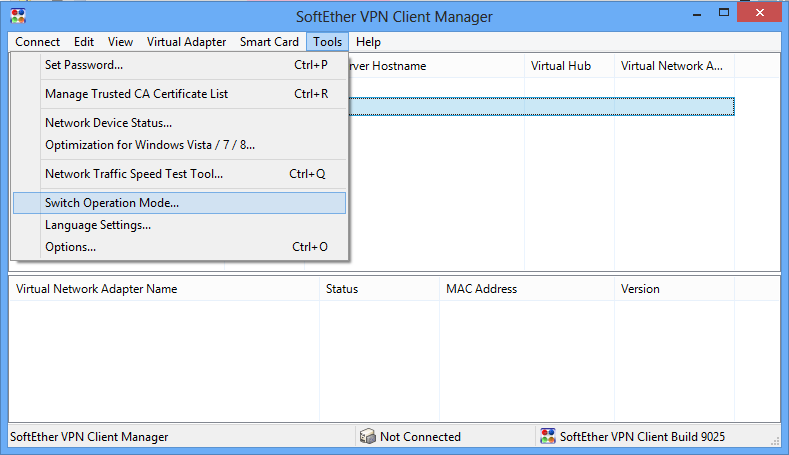This screenshot has height=455, width=789.
Task: Open the View menu
Action: [x=120, y=42]
